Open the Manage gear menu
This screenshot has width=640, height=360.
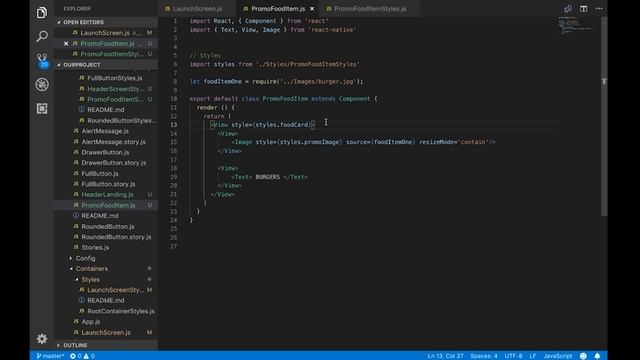(42, 338)
